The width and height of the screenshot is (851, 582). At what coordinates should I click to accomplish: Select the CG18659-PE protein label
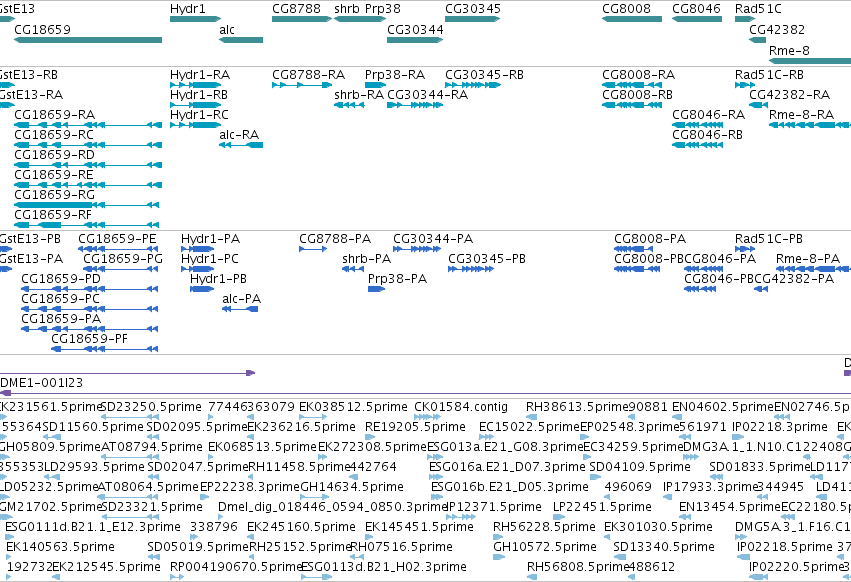pyautogui.click(x=117, y=239)
